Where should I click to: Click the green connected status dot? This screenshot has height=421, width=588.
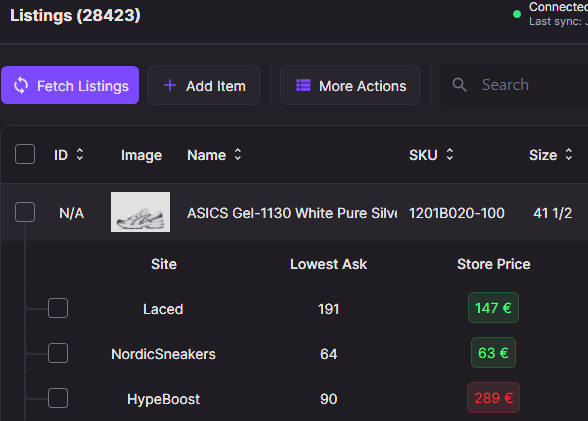coord(517,14)
